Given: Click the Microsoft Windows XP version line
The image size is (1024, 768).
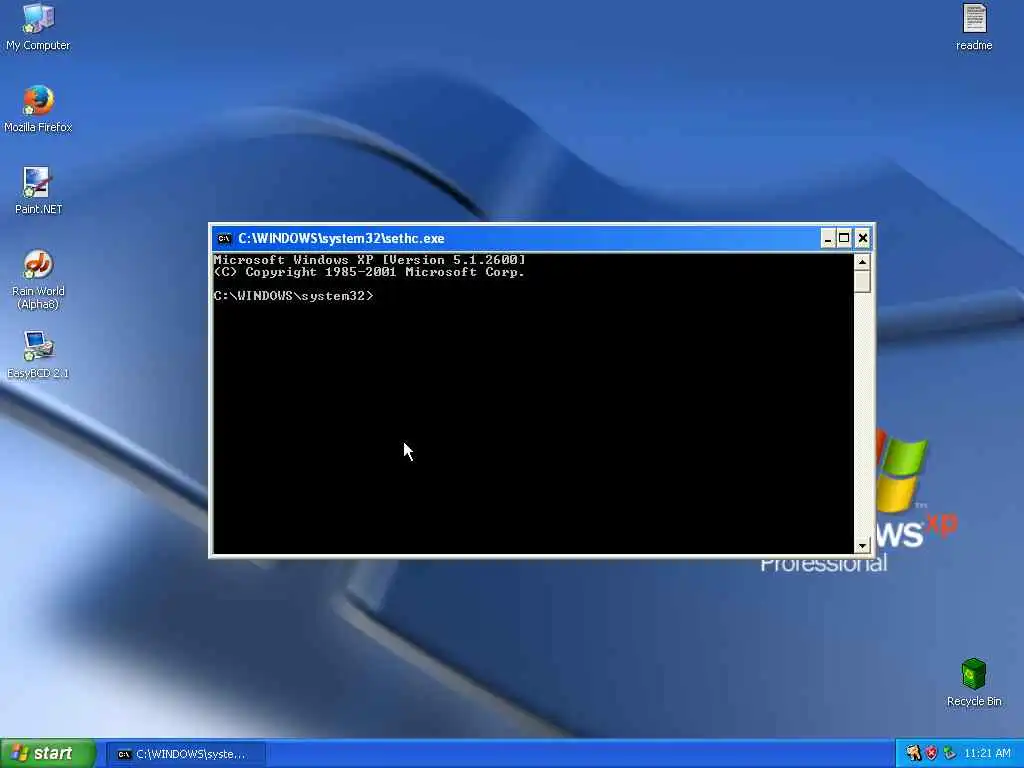Looking at the screenshot, I should (369, 260).
